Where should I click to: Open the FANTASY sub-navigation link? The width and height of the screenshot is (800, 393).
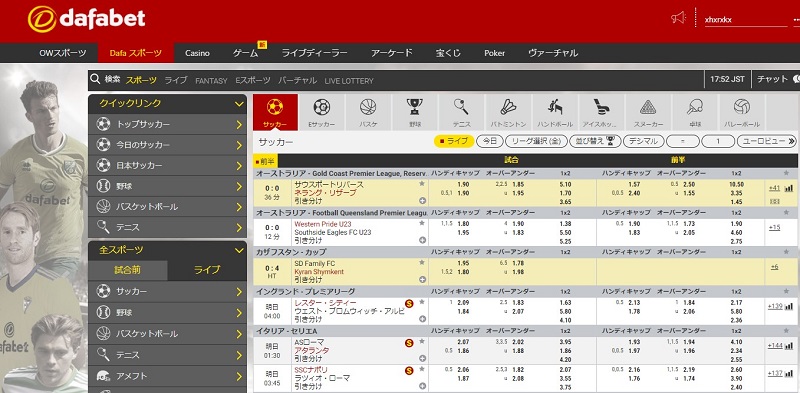[211, 80]
